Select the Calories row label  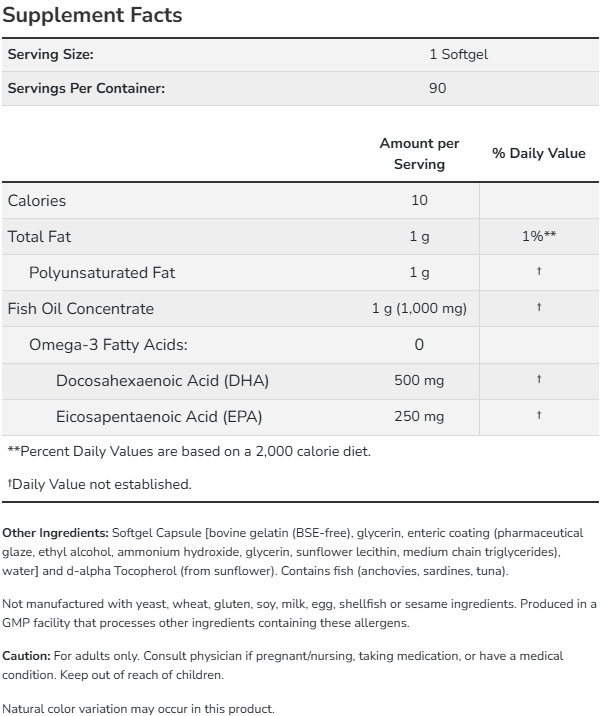point(37,200)
